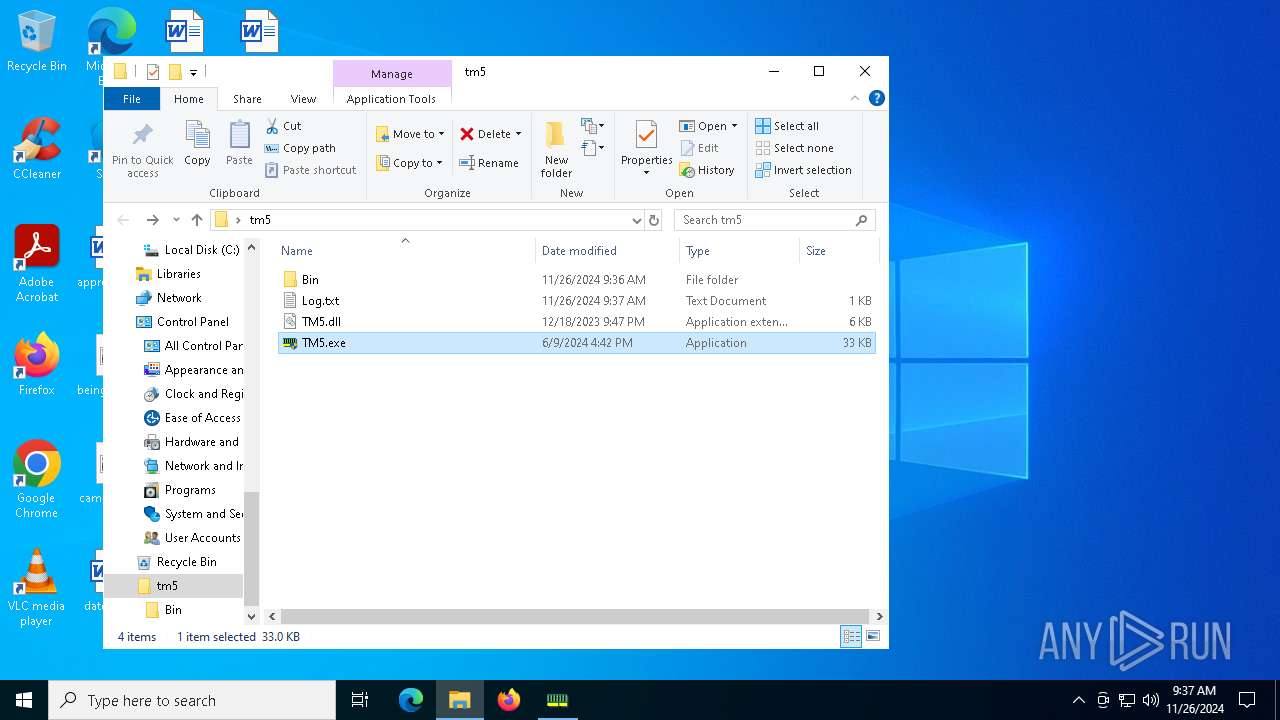Click the Manage contextual tab
1280x720 pixels.
(392, 74)
